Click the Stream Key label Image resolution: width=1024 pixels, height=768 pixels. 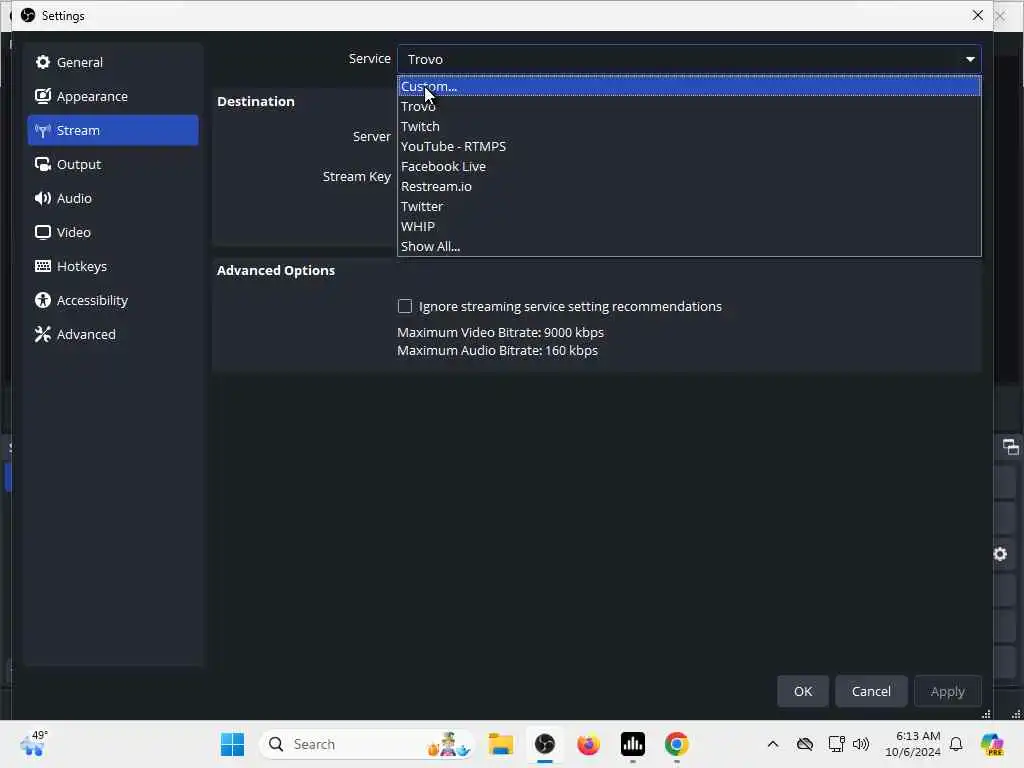[357, 176]
